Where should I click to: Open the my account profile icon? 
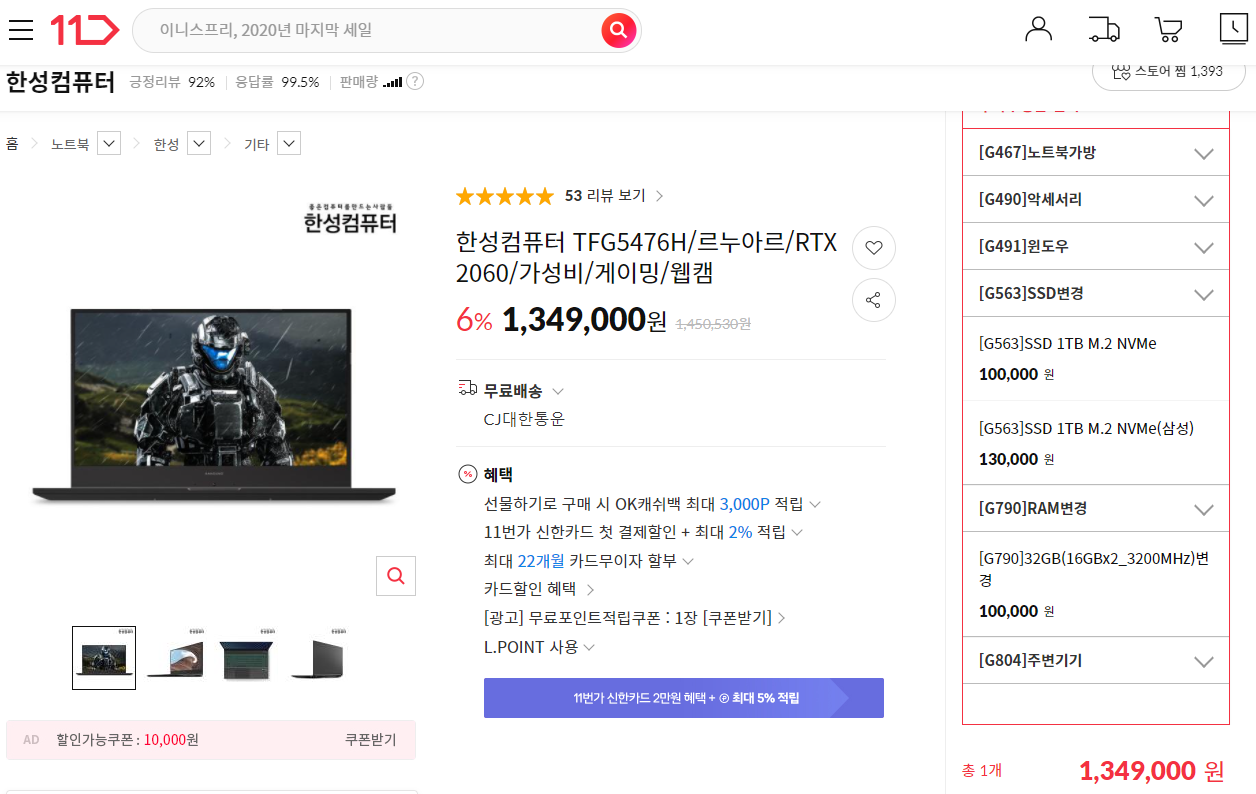(x=1039, y=29)
